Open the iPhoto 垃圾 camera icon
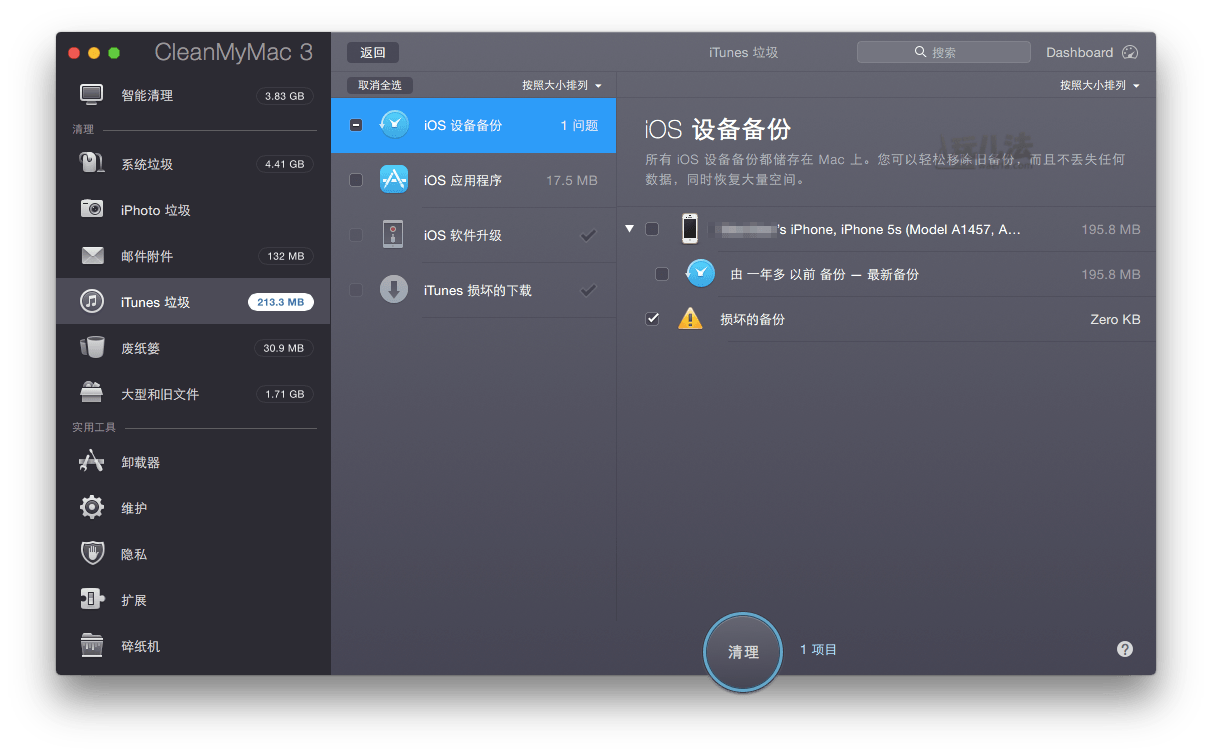The image size is (1212, 755). click(x=92, y=209)
